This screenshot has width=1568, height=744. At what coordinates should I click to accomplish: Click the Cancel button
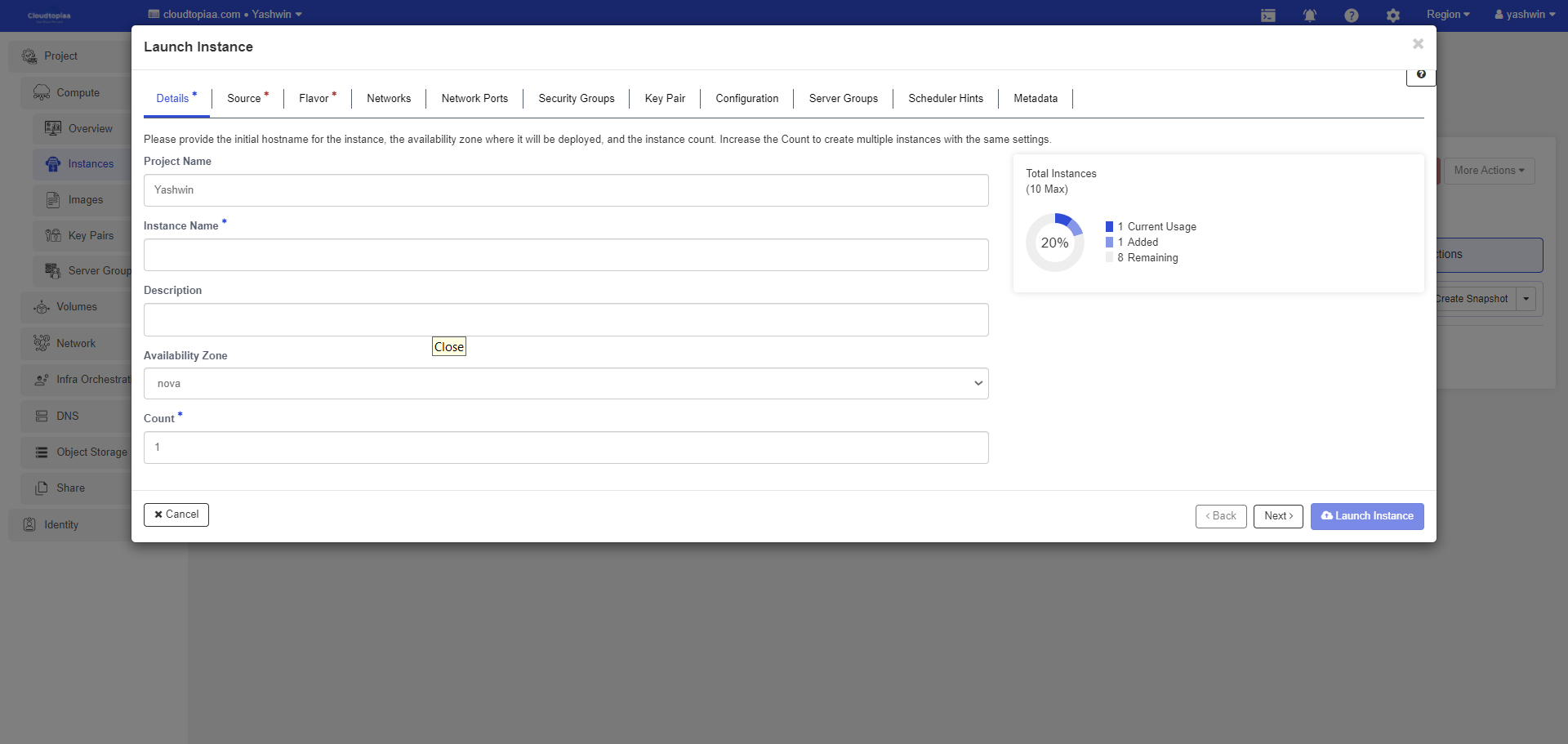point(176,515)
